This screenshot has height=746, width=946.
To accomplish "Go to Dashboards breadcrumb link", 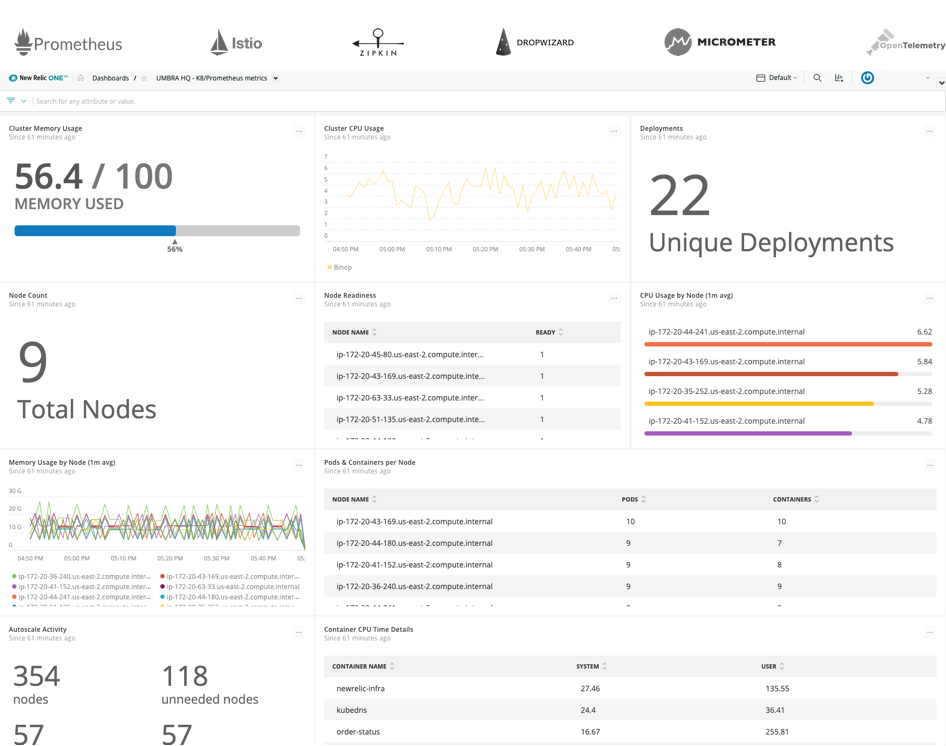I will (x=110, y=78).
